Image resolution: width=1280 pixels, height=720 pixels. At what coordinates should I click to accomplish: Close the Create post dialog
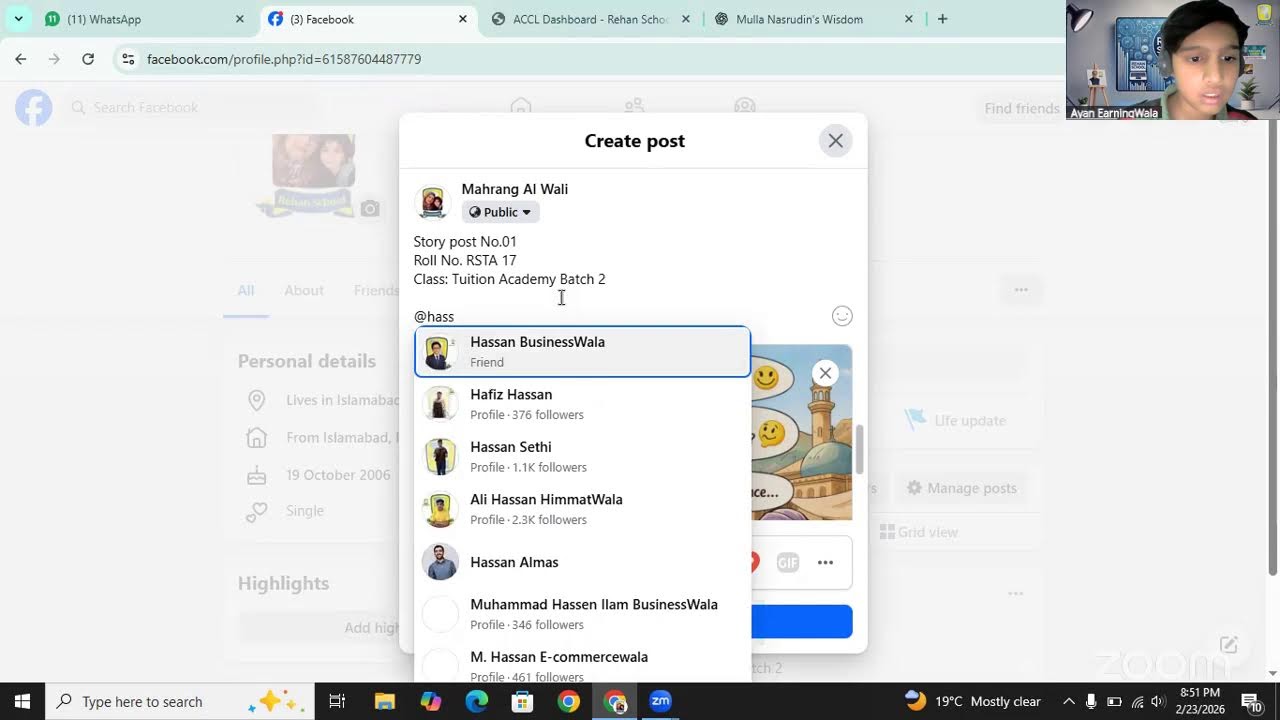(x=835, y=141)
